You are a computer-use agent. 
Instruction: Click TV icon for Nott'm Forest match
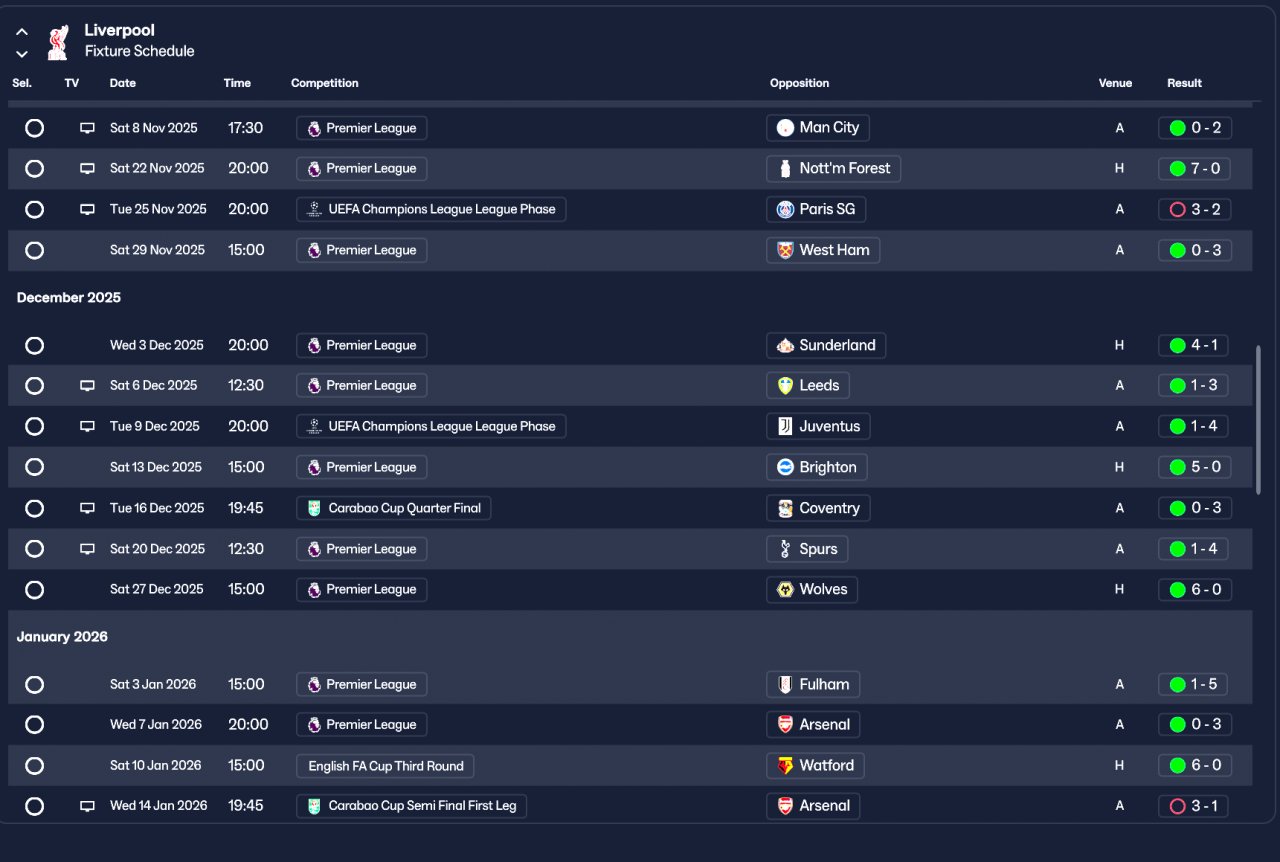[88, 169]
